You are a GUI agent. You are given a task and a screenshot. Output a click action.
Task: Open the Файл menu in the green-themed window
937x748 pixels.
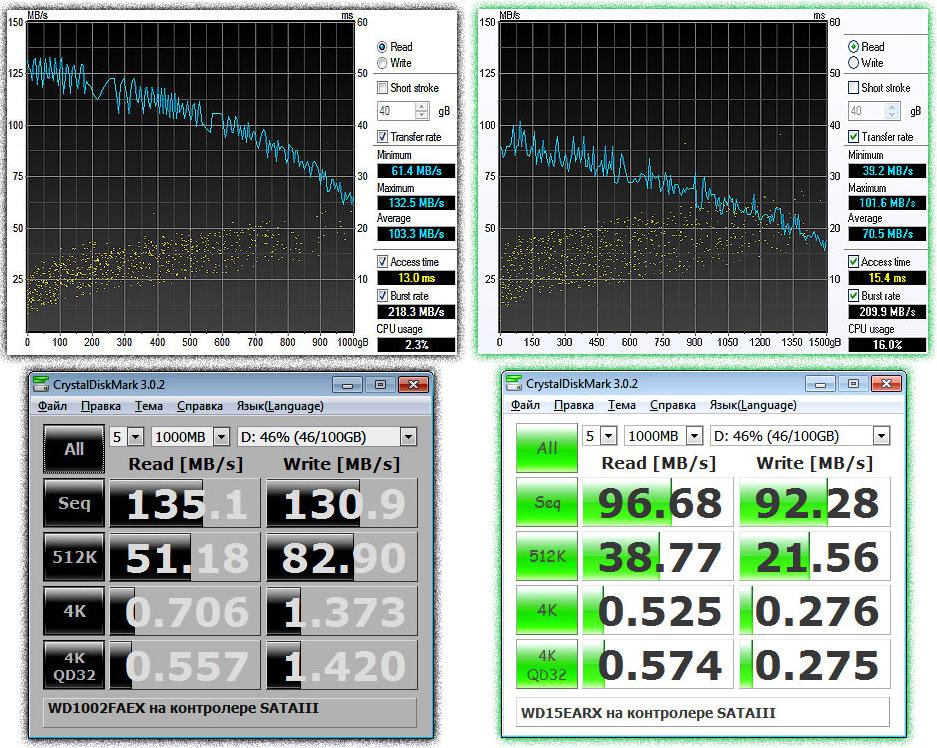click(x=525, y=405)
